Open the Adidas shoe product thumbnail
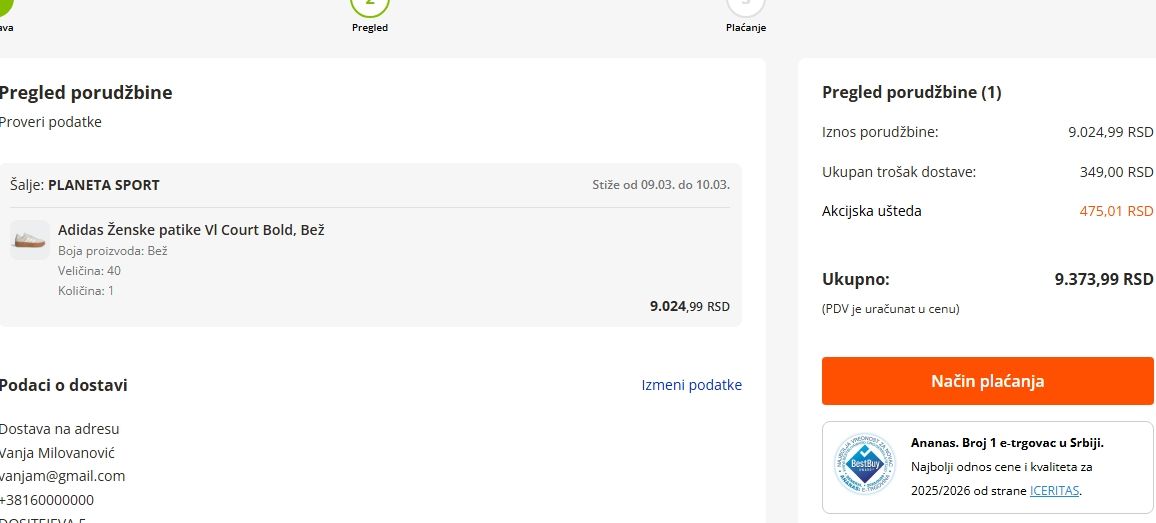 [30, 240]
